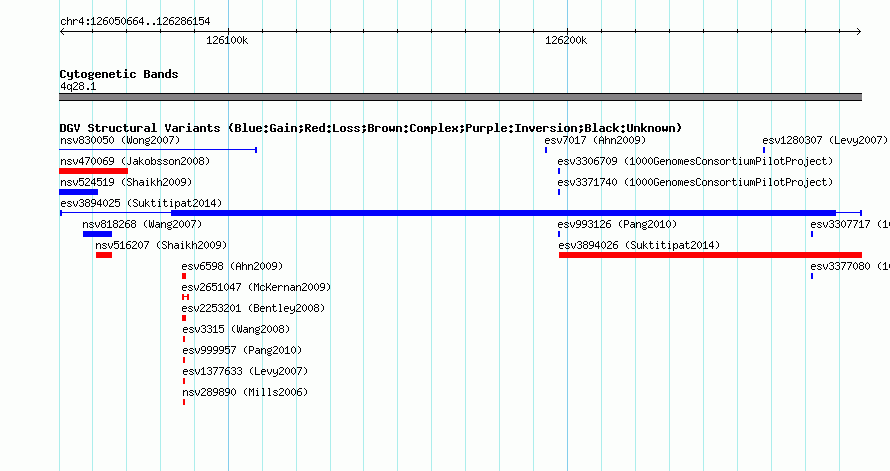This screenshot has height=471, width=890.
Task: Open esv3894026 (Suktitipat2014) variant label
Action: click(639, 245)
